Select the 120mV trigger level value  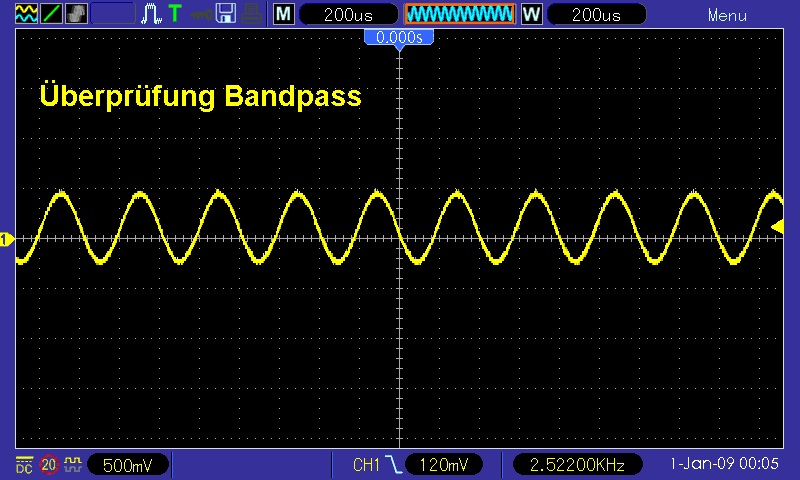tap(443, 465)
